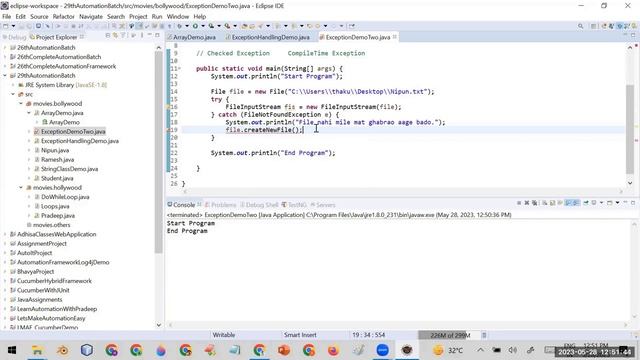Click the Maximize icon of the Console view
The width and height of the screenshot is (640, 360).
coord(633,203)
